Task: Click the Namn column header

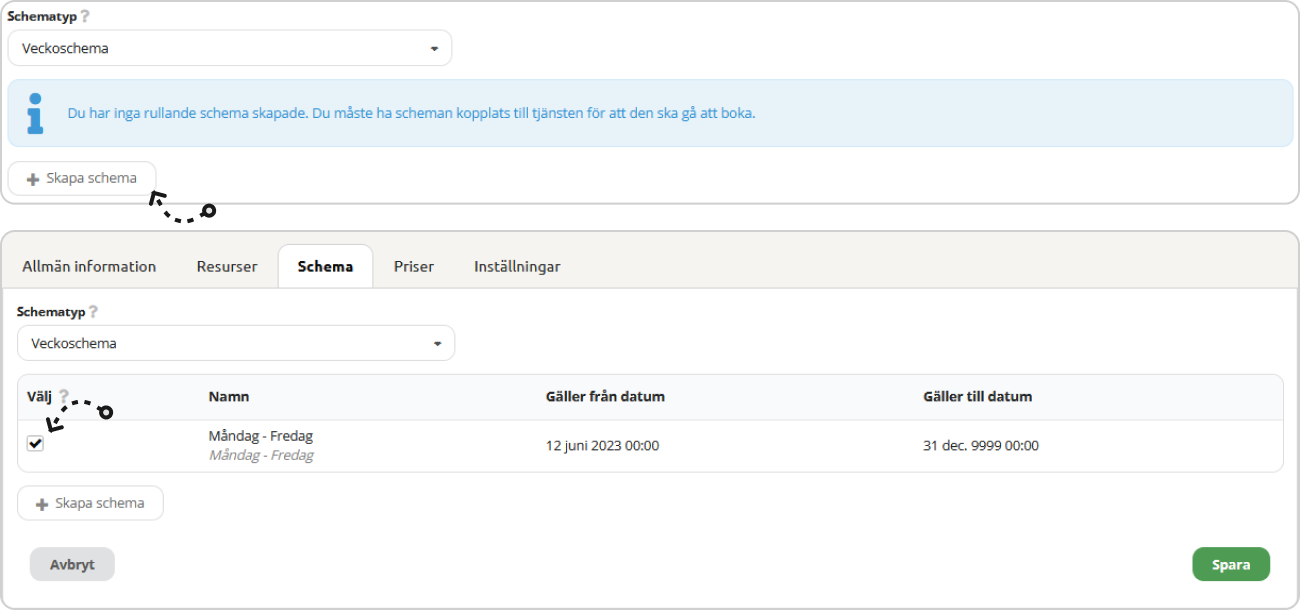Action: pos(229,397)
